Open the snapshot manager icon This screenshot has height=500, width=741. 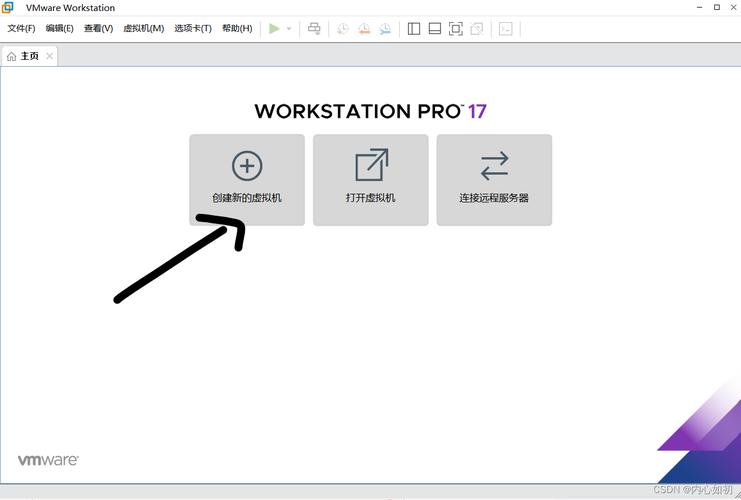tap(385, 29)
